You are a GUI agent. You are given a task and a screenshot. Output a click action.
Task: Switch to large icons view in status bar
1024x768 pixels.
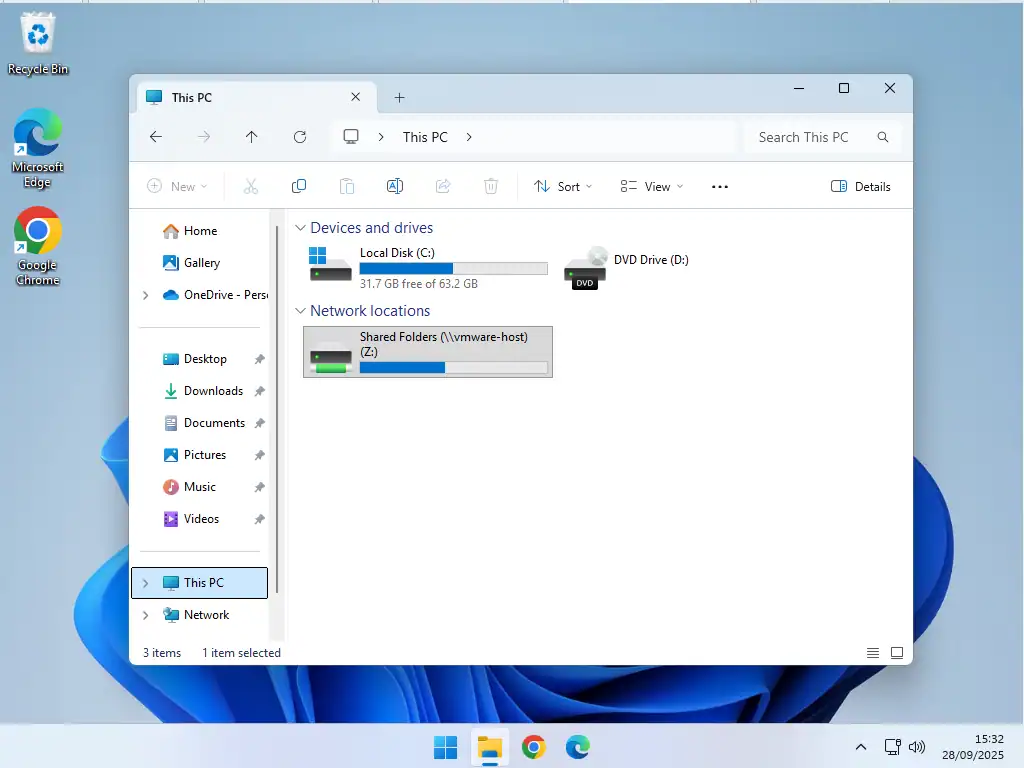897,653
